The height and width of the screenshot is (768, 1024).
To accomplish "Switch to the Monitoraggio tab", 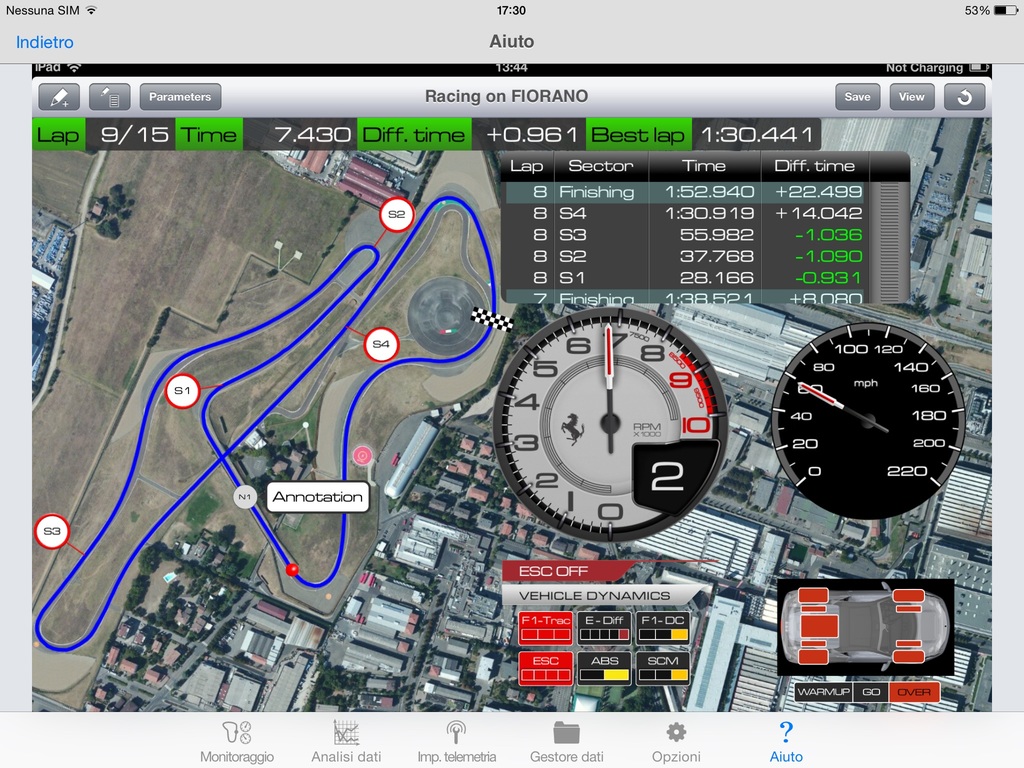I will click(x=237, y=742).
